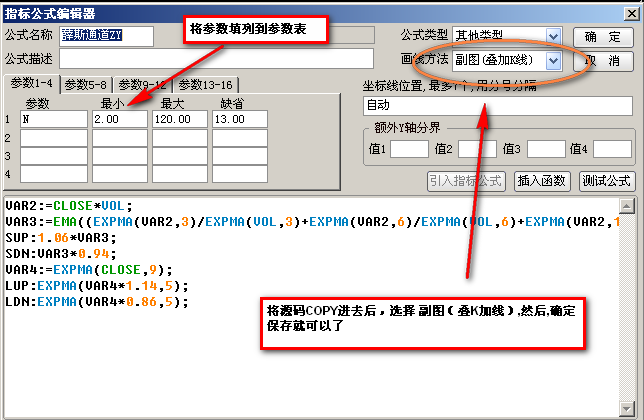The width and height of the screenshot is (644, 420).
Task: Click the 公式描述 input field
Action: (x=216, y=59)
